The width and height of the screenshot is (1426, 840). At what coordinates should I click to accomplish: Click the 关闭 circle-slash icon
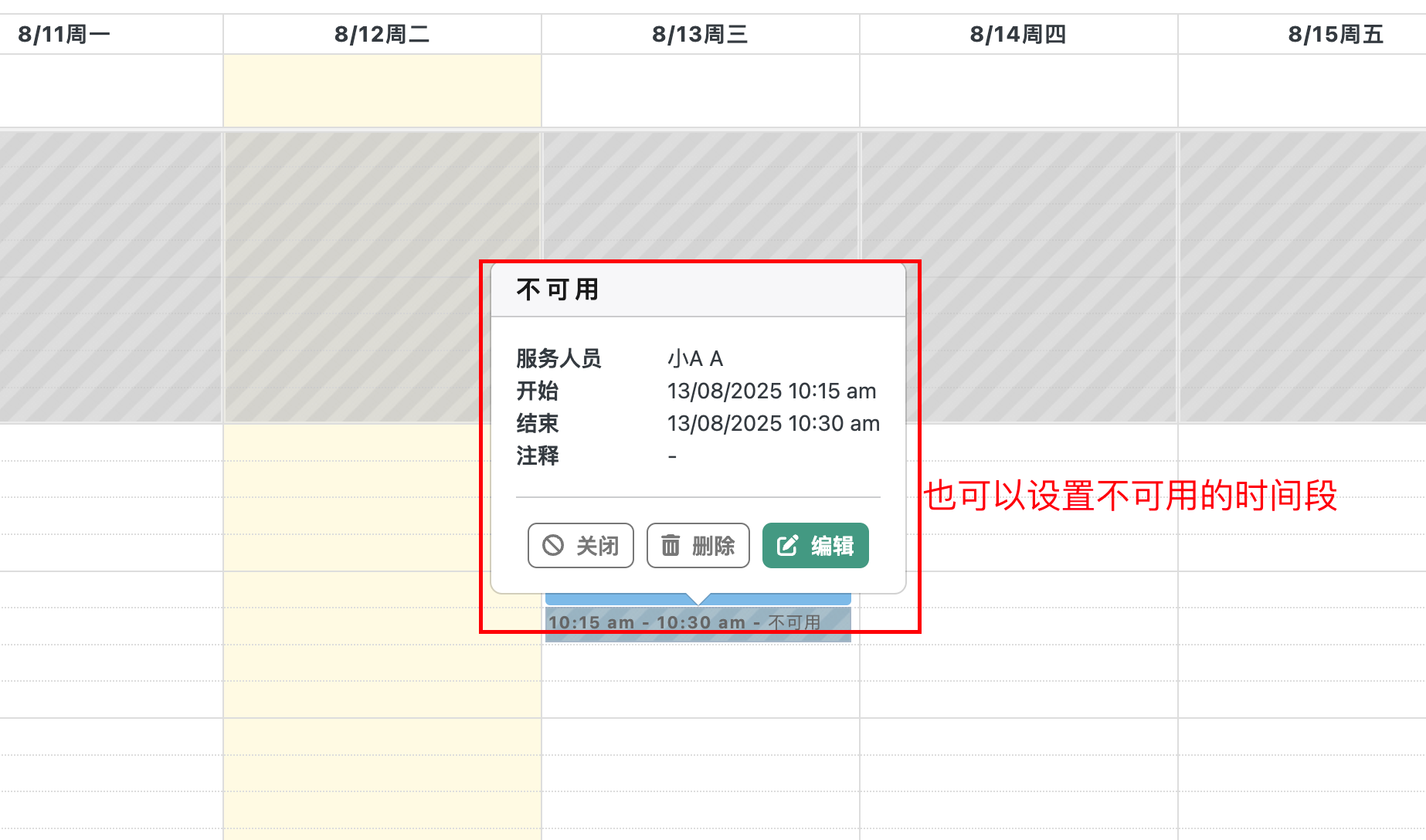pos(553,546)
